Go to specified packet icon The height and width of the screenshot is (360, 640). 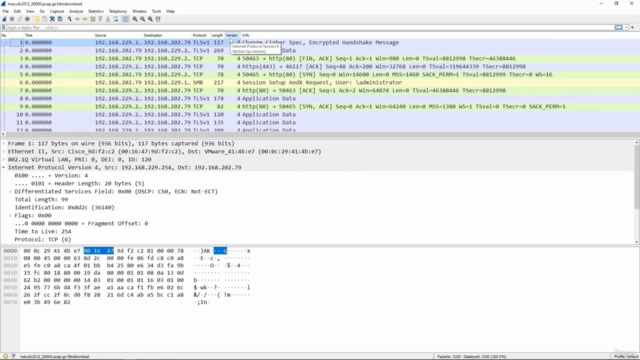pos(93,19)
